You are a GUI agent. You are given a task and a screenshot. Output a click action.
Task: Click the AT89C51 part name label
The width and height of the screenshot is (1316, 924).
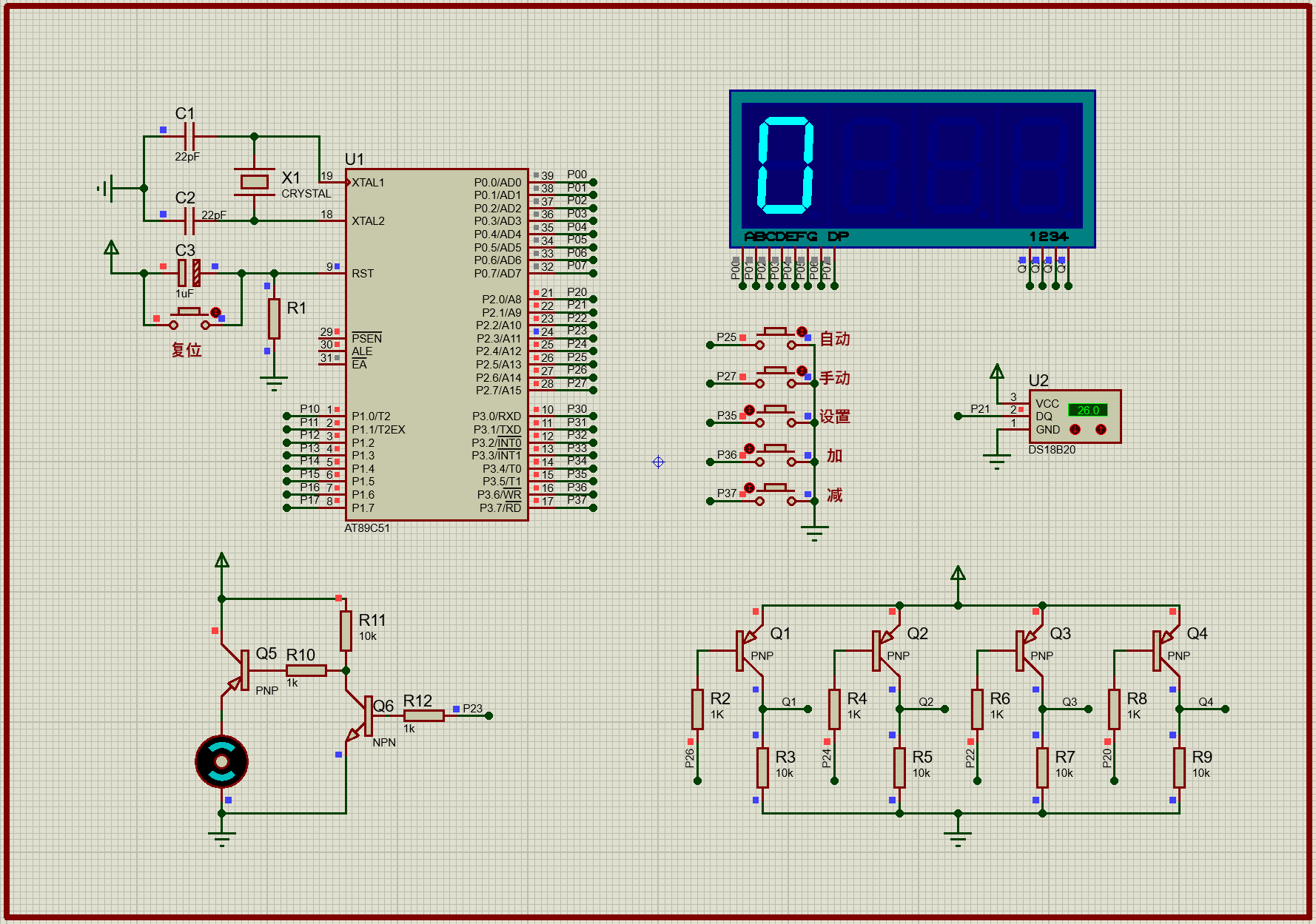[x=367, y=528]
